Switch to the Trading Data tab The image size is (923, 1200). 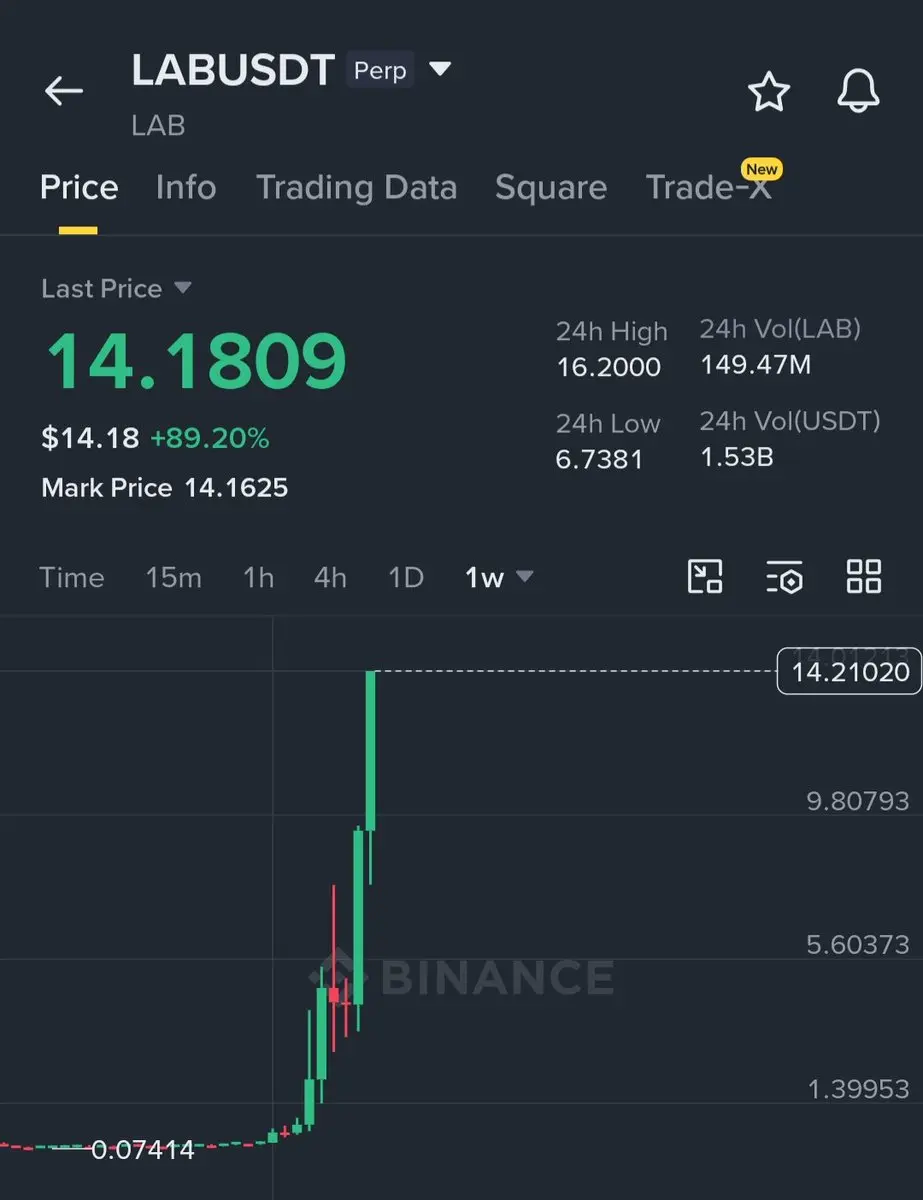356,188
